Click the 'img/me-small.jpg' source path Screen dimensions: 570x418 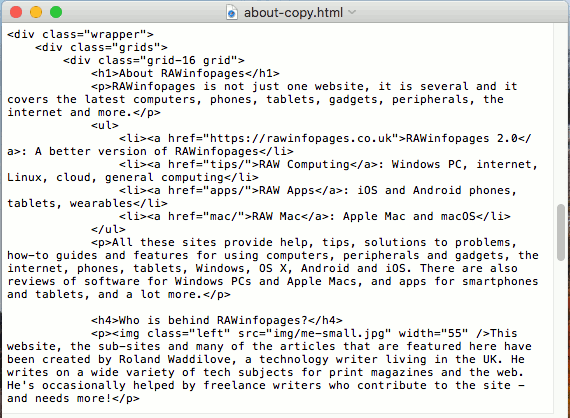[329, 334]
